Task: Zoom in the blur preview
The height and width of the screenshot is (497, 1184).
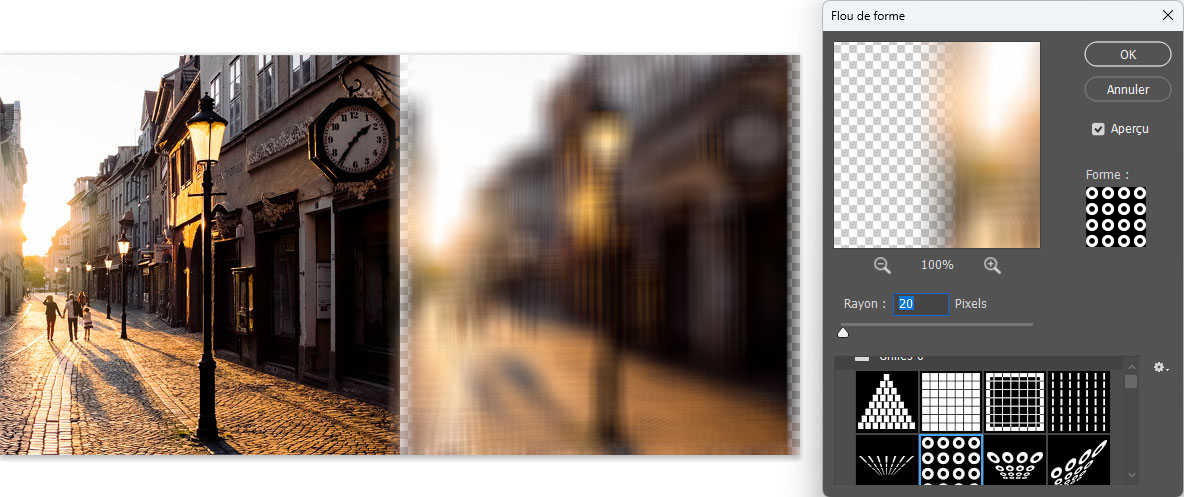Action: tap(992, 265)
